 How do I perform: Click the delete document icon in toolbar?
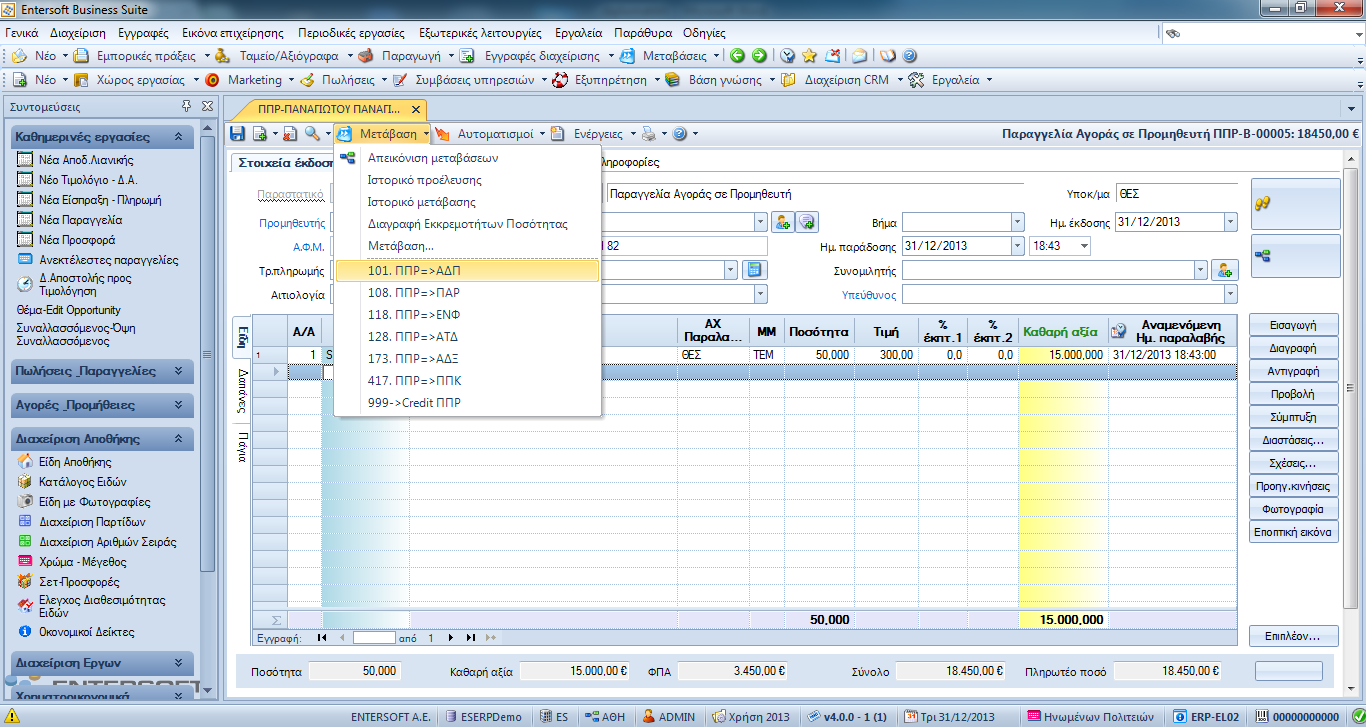(x=289, y=133)
